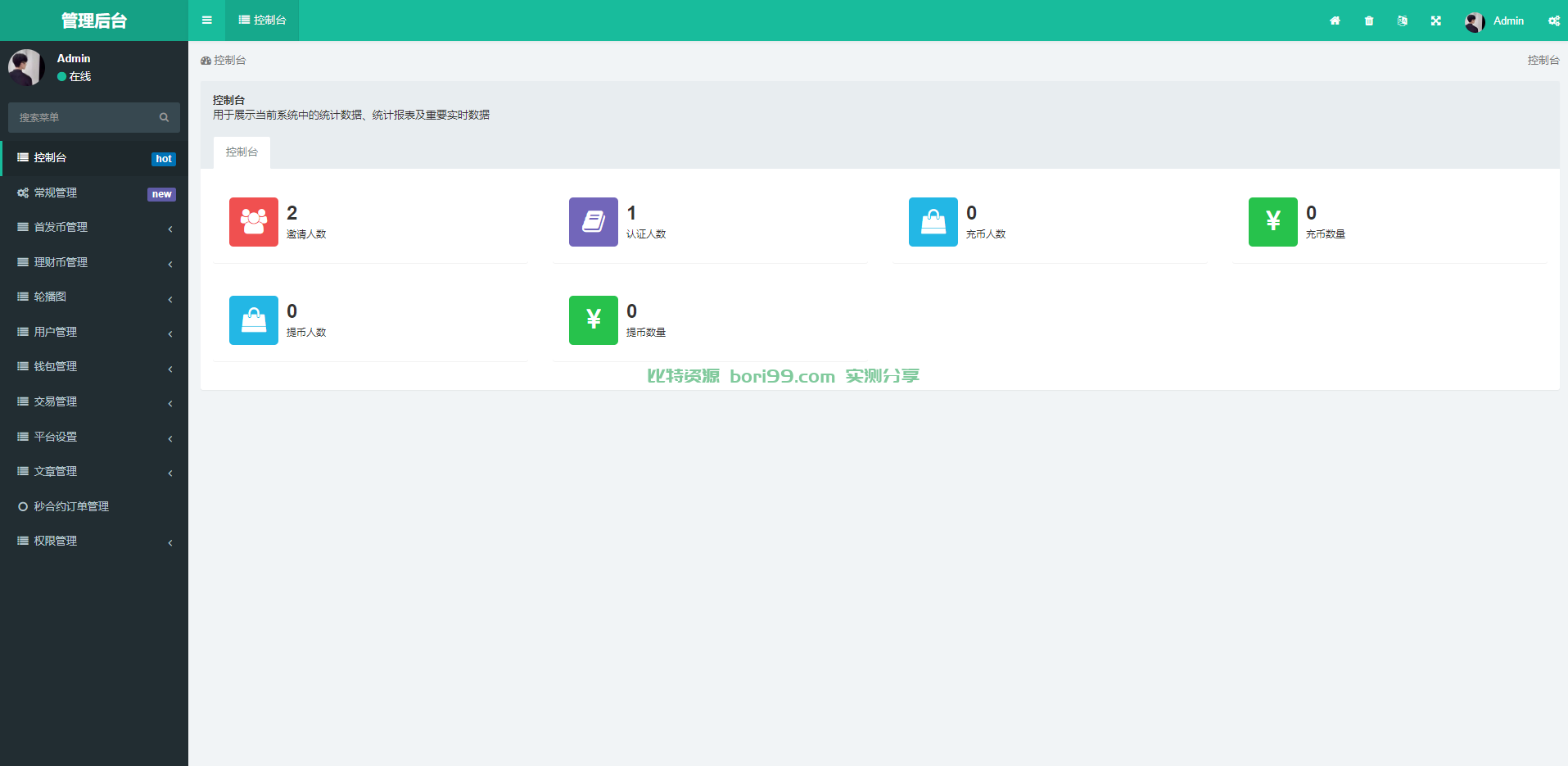
Task: Click the green 提币数量 yen icon
Action: tap(594, 320)
